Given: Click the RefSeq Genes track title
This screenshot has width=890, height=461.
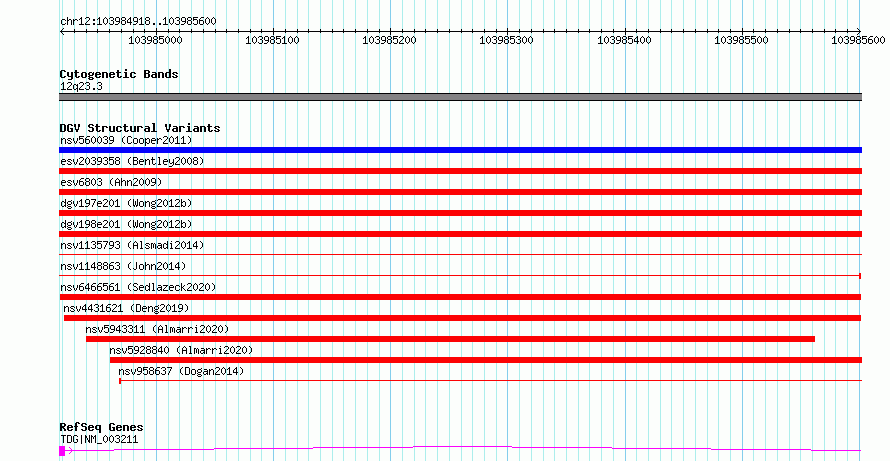Looking at the screenshot, I should [102, 427].
